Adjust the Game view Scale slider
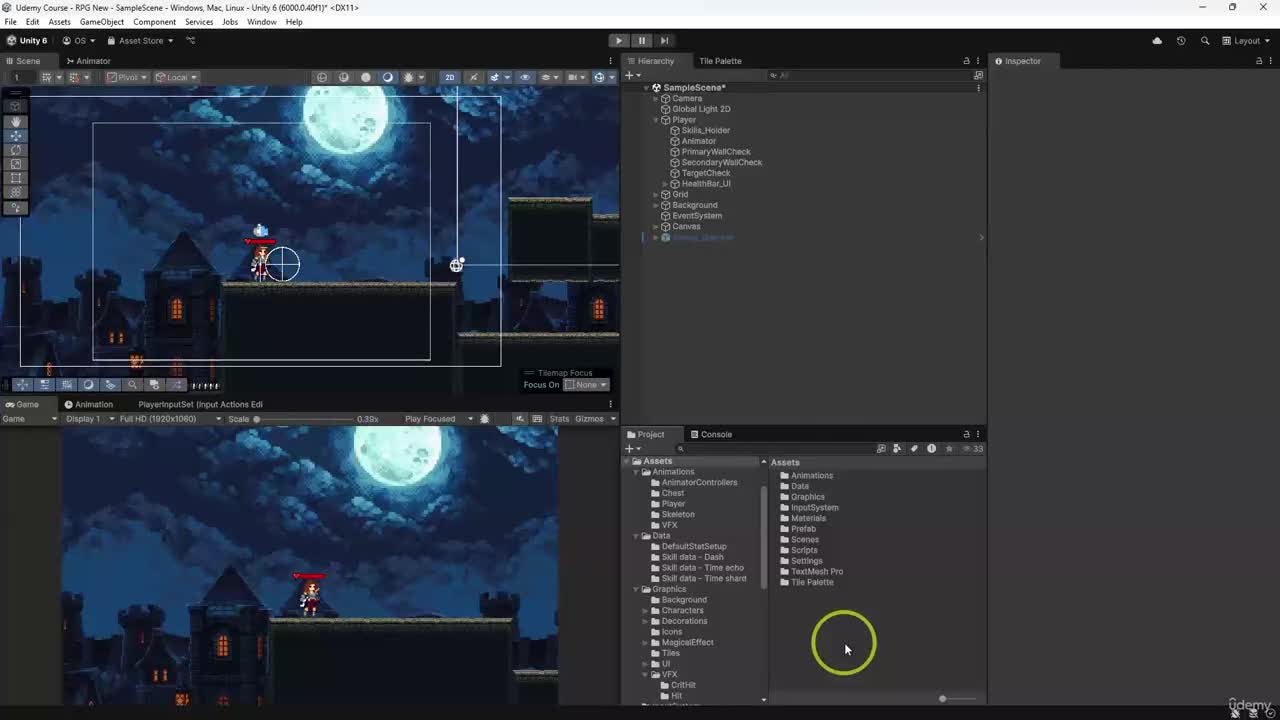The image size is (1280, 720). pyautogui.click(x=305, y=419)
